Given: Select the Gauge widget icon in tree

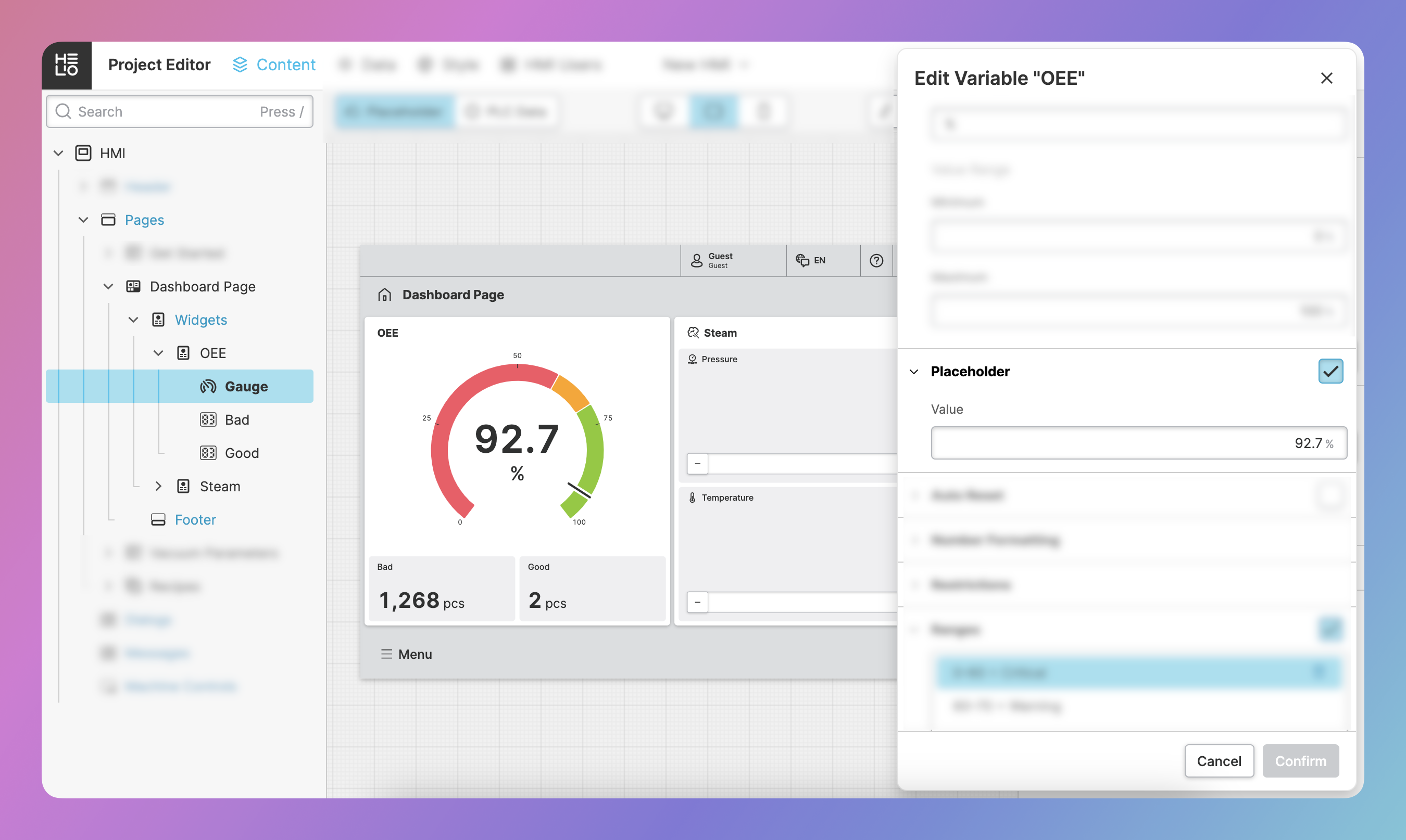Looking at the screenshot, I should coord(208,387).
